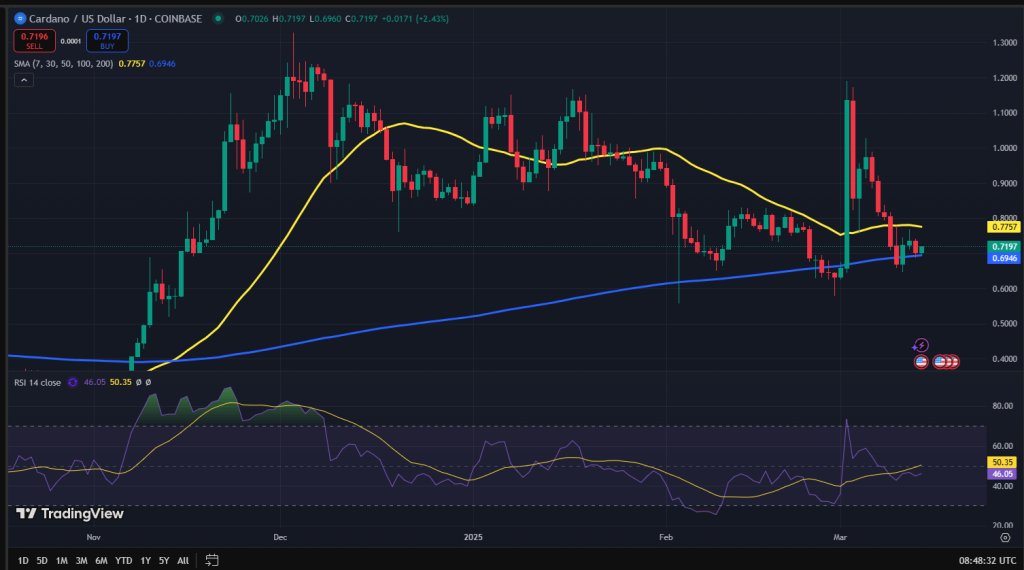
Task: Select the 6M time range
Action: [101, 560]
